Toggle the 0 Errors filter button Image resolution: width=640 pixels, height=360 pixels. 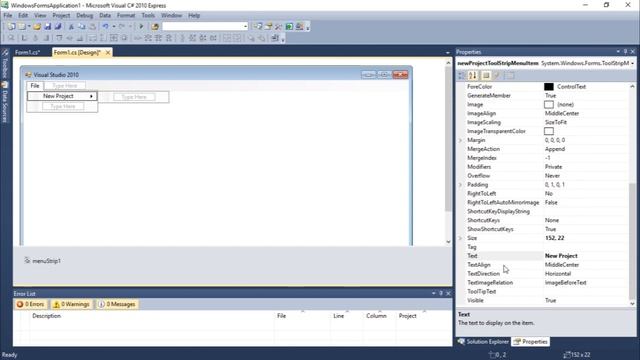point(31,304)
